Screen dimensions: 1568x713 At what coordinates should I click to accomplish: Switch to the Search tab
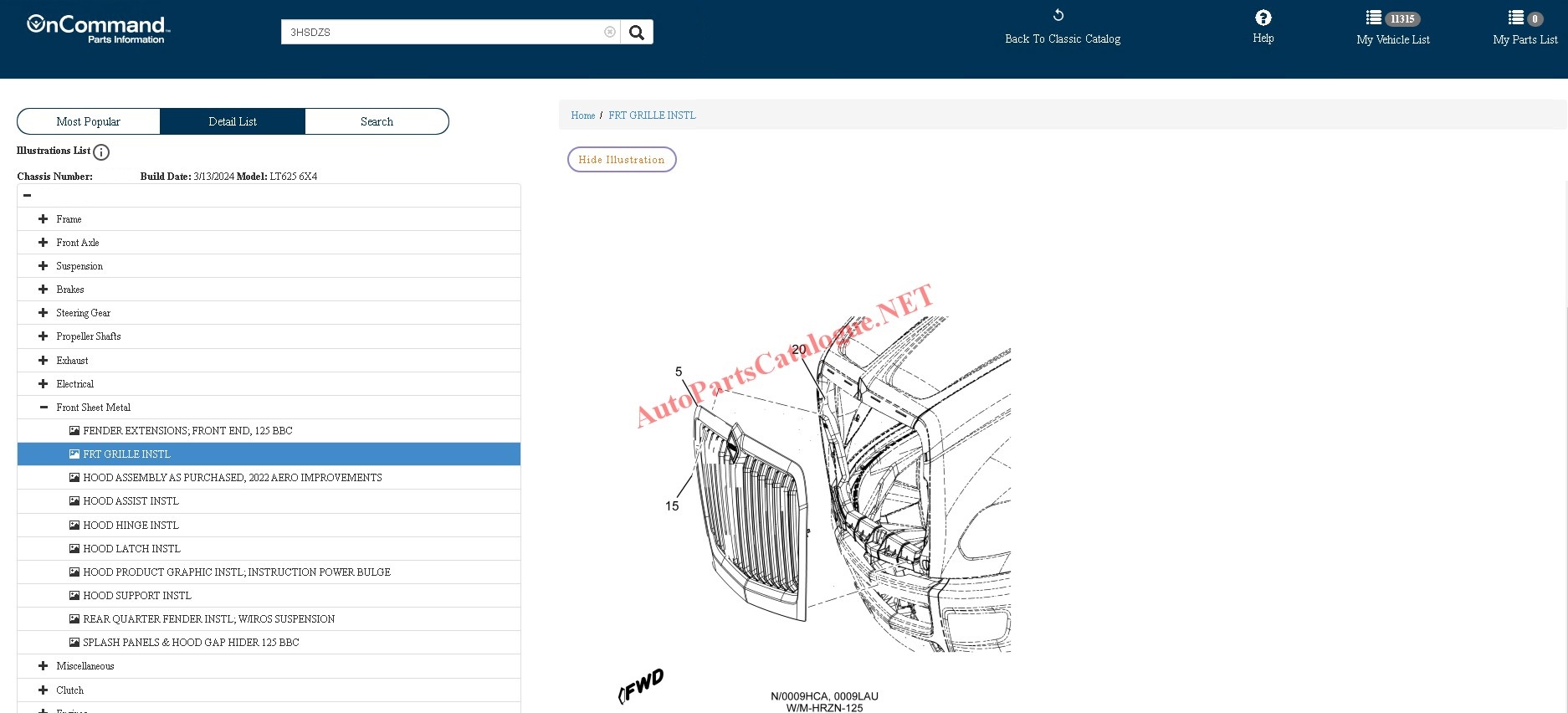[x=377, y=121]
